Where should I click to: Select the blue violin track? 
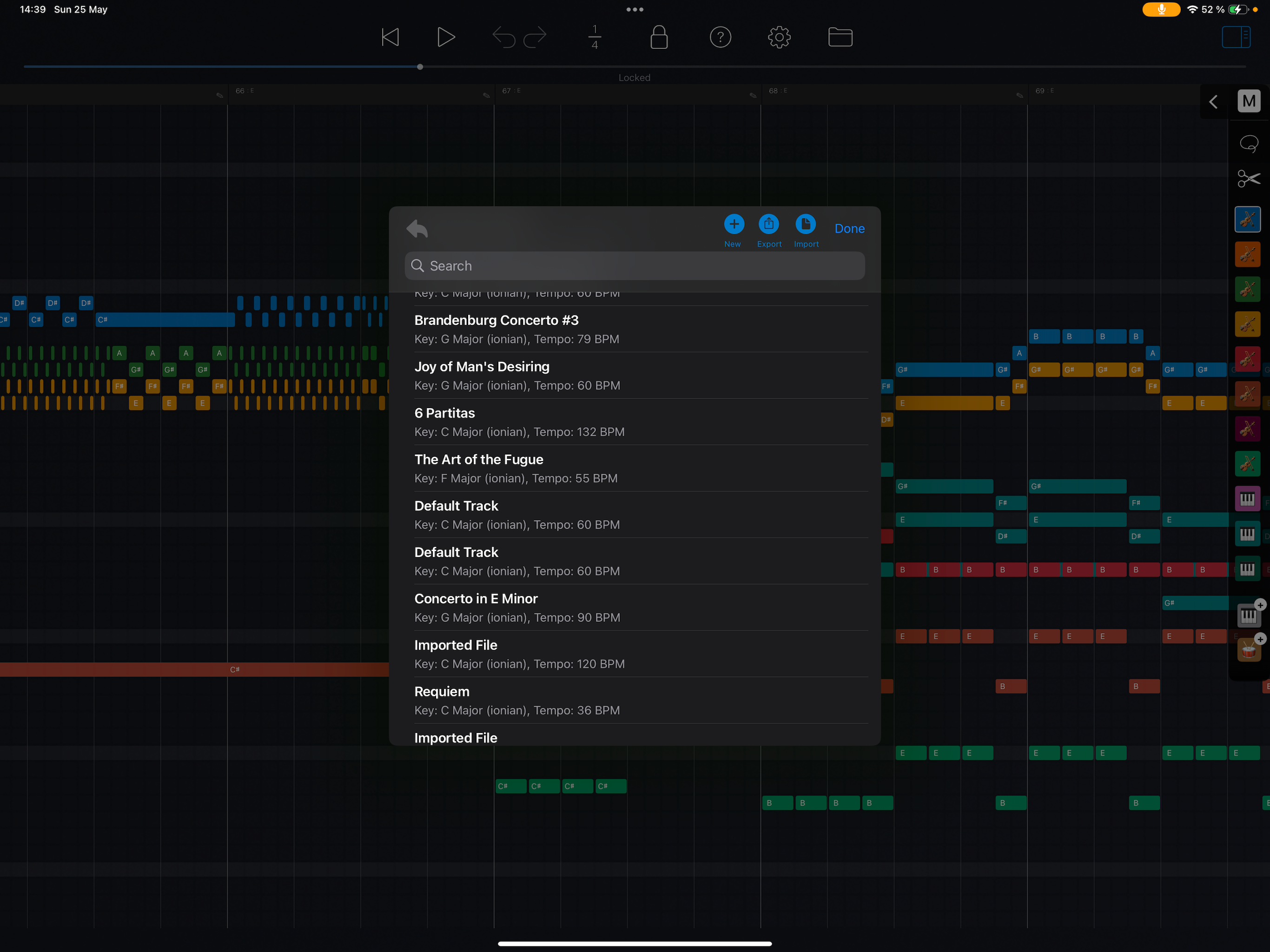click(x=1247, y=219)
